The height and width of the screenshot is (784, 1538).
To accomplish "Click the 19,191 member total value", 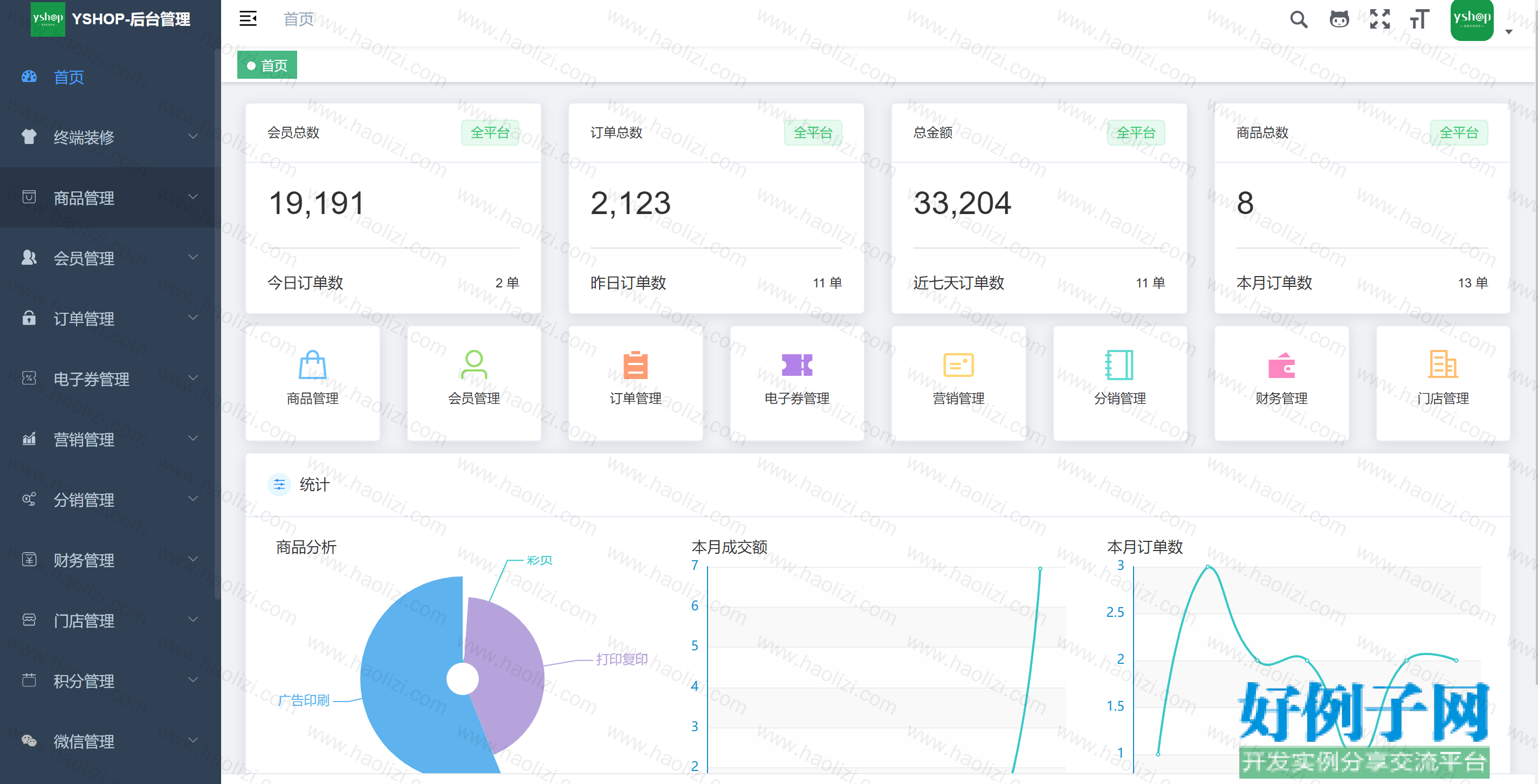I will pos(317,203).
